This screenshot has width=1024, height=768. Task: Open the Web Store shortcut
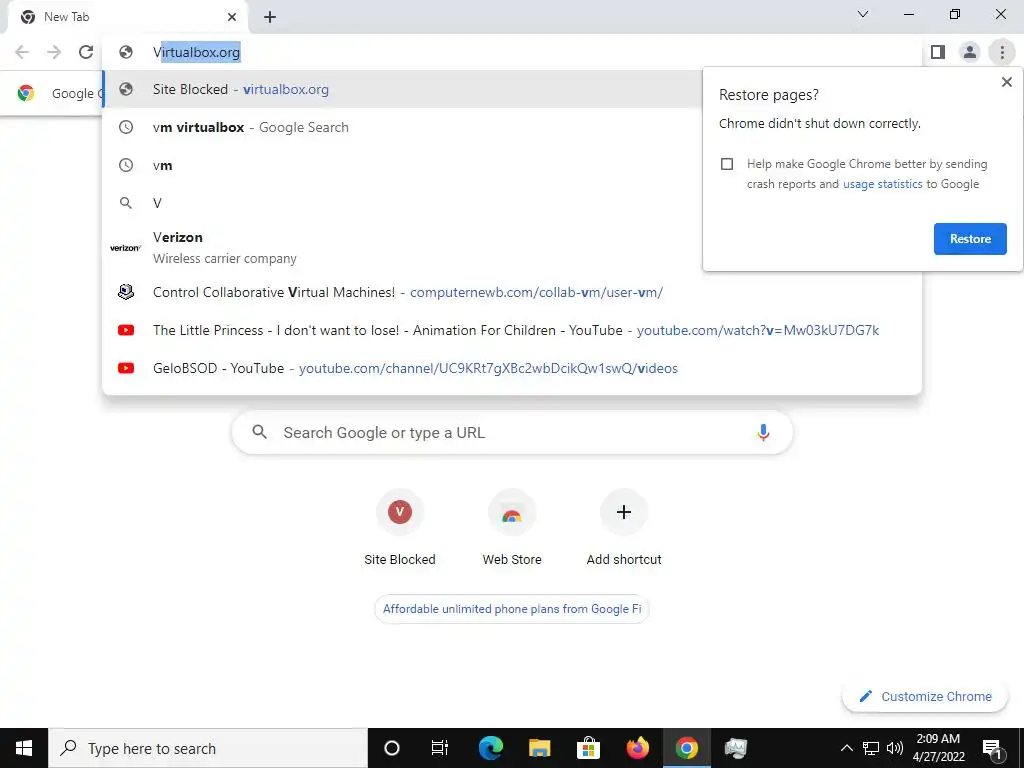(x=512, y=529)
